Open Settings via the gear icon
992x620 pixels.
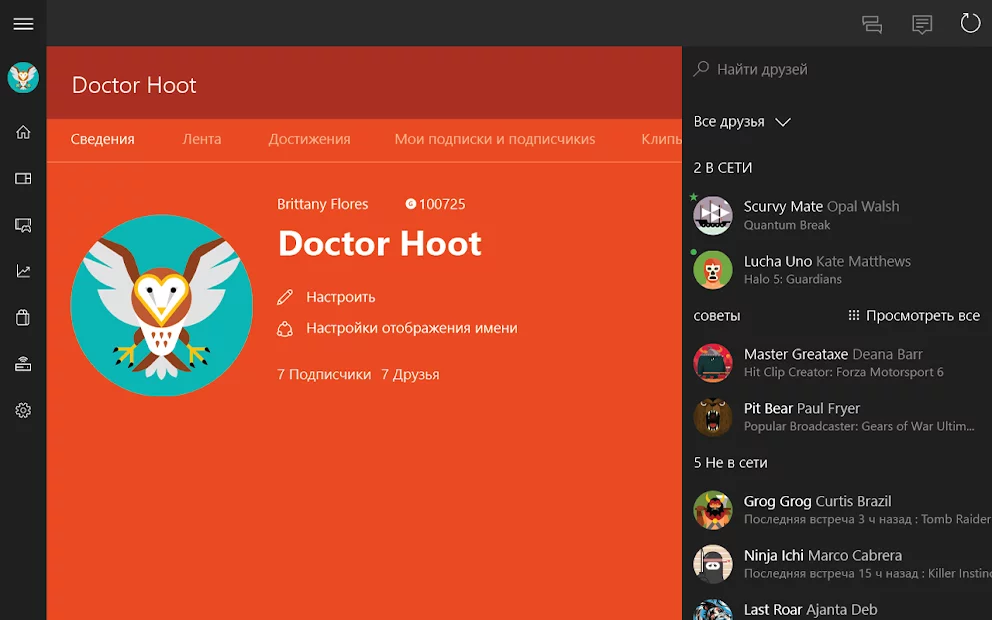(x=23, y=411)
